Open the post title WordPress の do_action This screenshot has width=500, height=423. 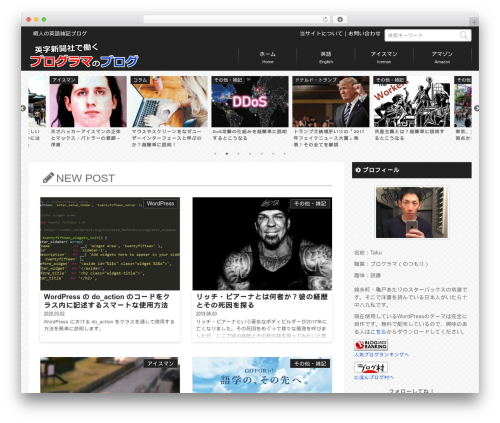point(107,301)
